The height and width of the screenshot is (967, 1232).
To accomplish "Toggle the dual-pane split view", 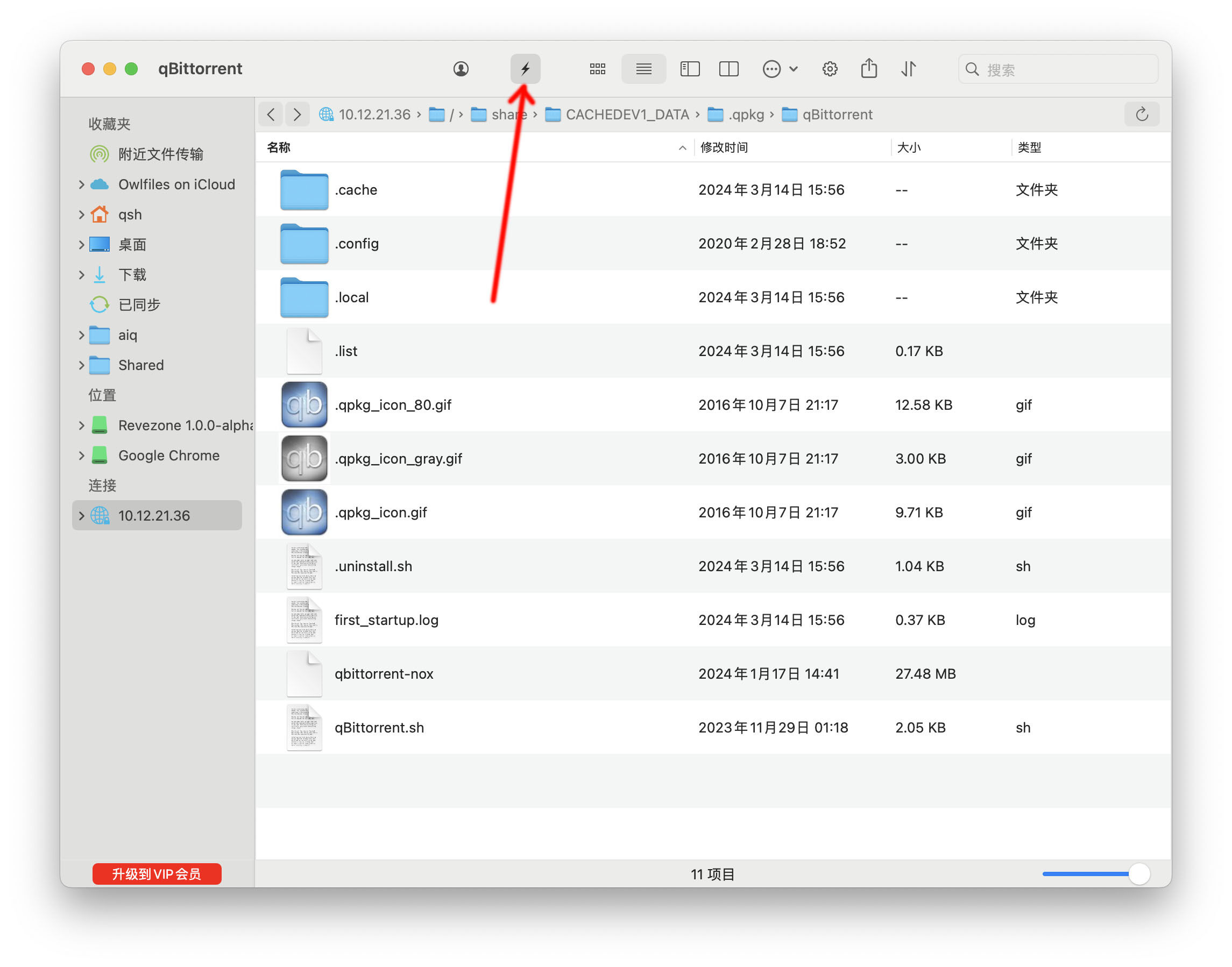I will 728,69.
